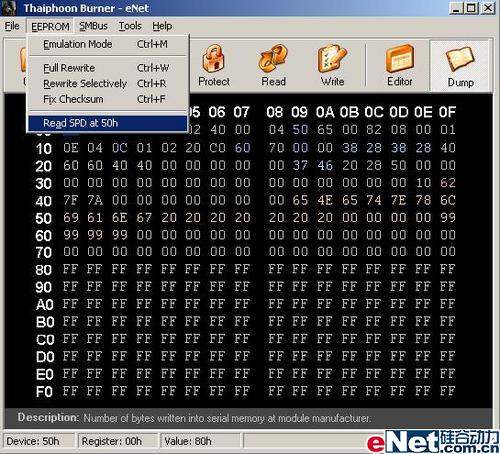Click the Thaiphoon Burner title bar icon
The height and width of the screenshot is (454, 500).
[9, 8]
